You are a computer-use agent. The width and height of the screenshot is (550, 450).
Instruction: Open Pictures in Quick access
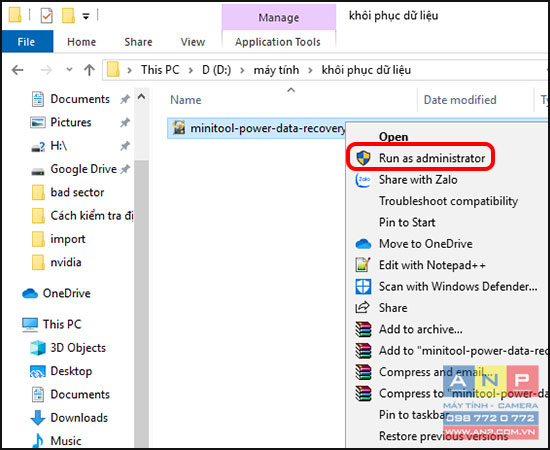point(71,122)
